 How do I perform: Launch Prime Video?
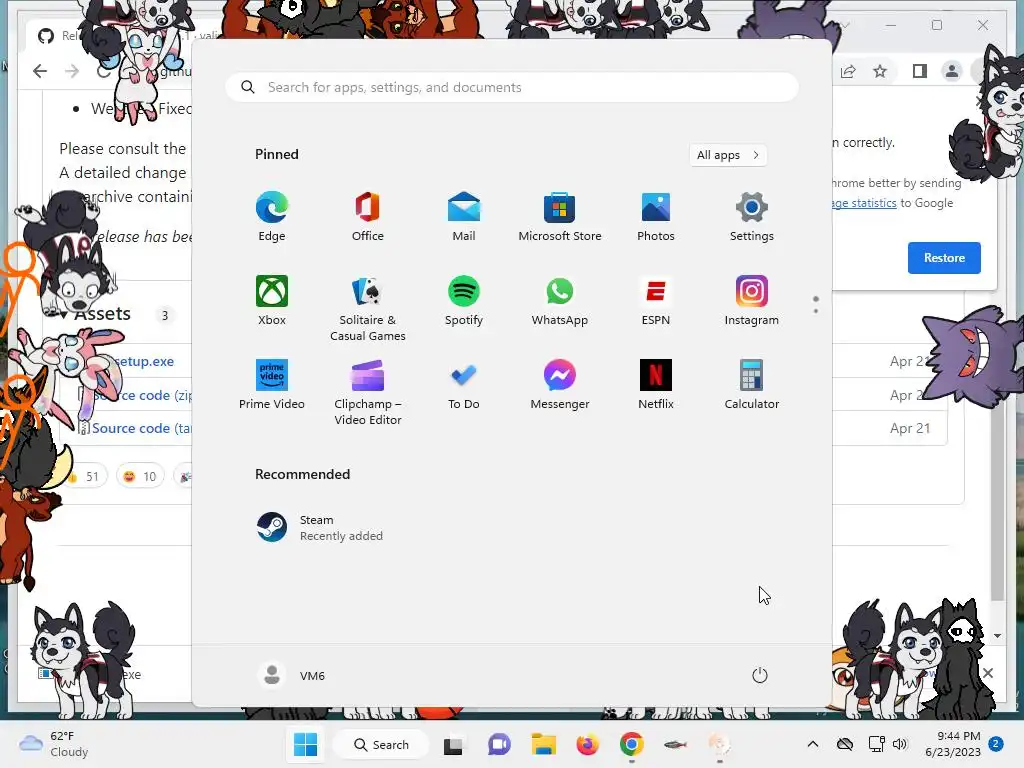point(272,385)
